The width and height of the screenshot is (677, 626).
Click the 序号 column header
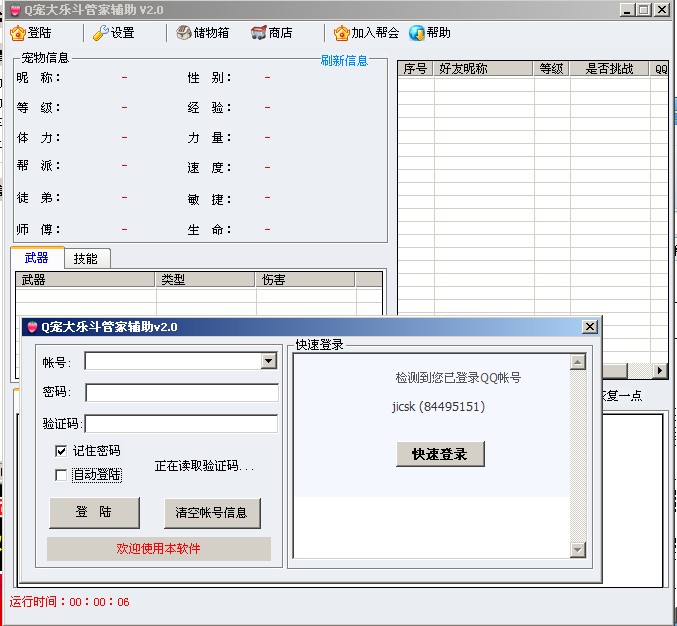[x=415, y=69]
